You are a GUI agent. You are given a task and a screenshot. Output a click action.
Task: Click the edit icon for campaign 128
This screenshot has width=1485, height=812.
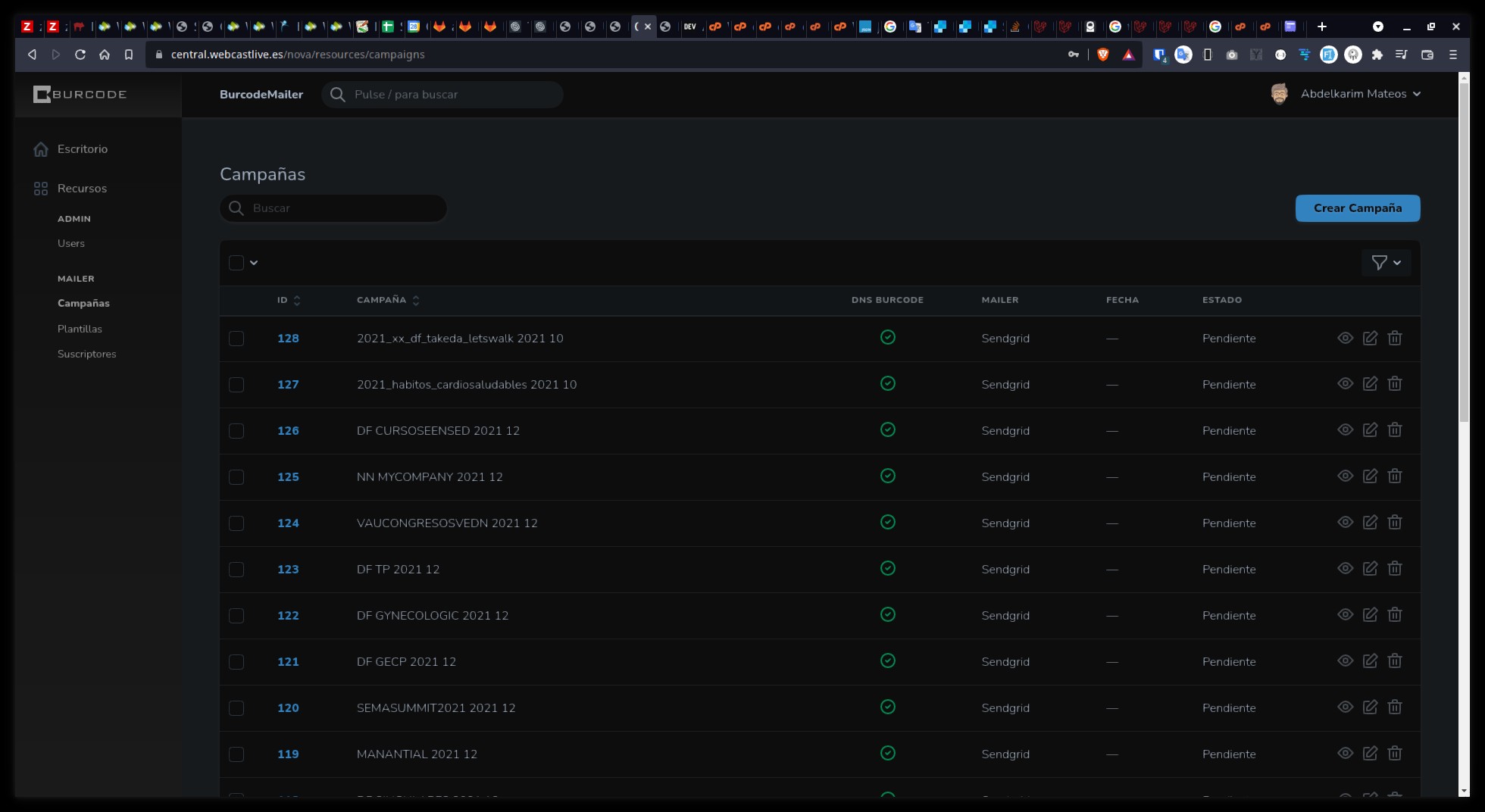coord(1370,338)
